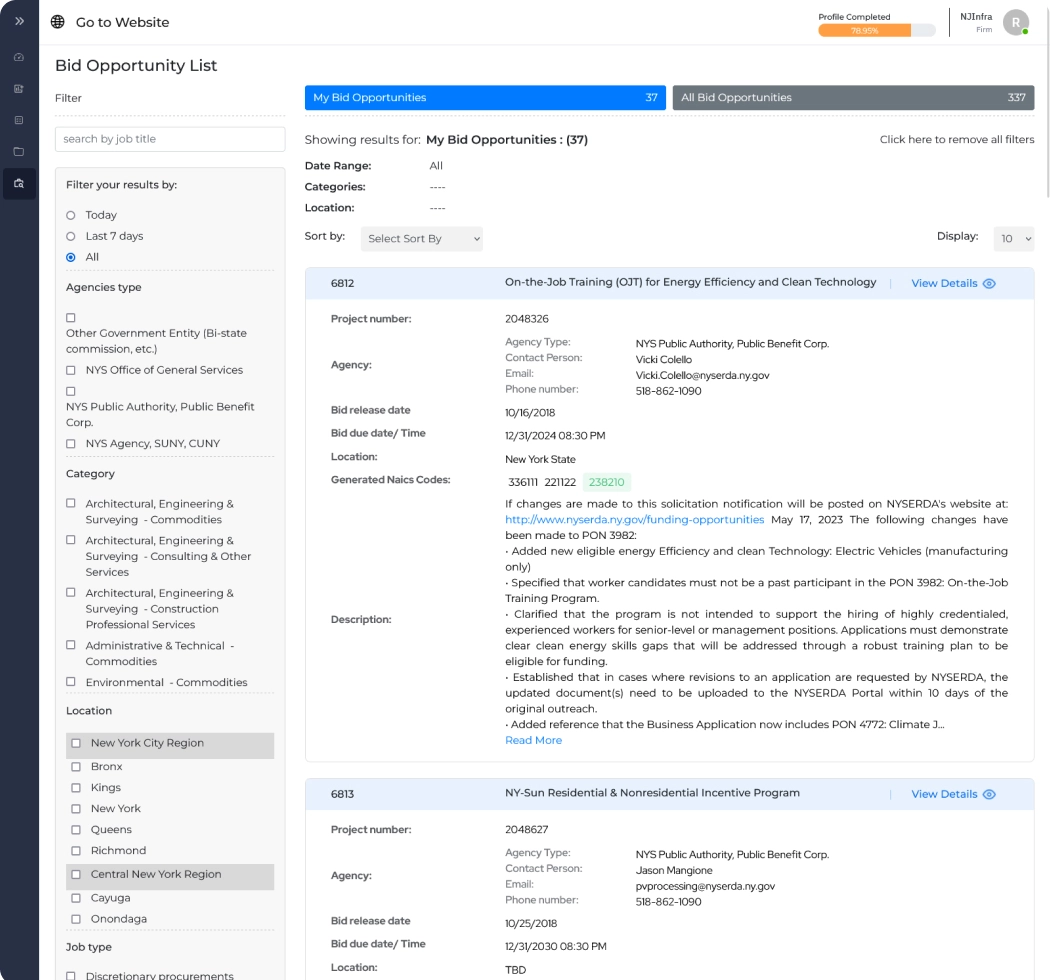Open the Display results count dropdown

(x=1013, y=239)
